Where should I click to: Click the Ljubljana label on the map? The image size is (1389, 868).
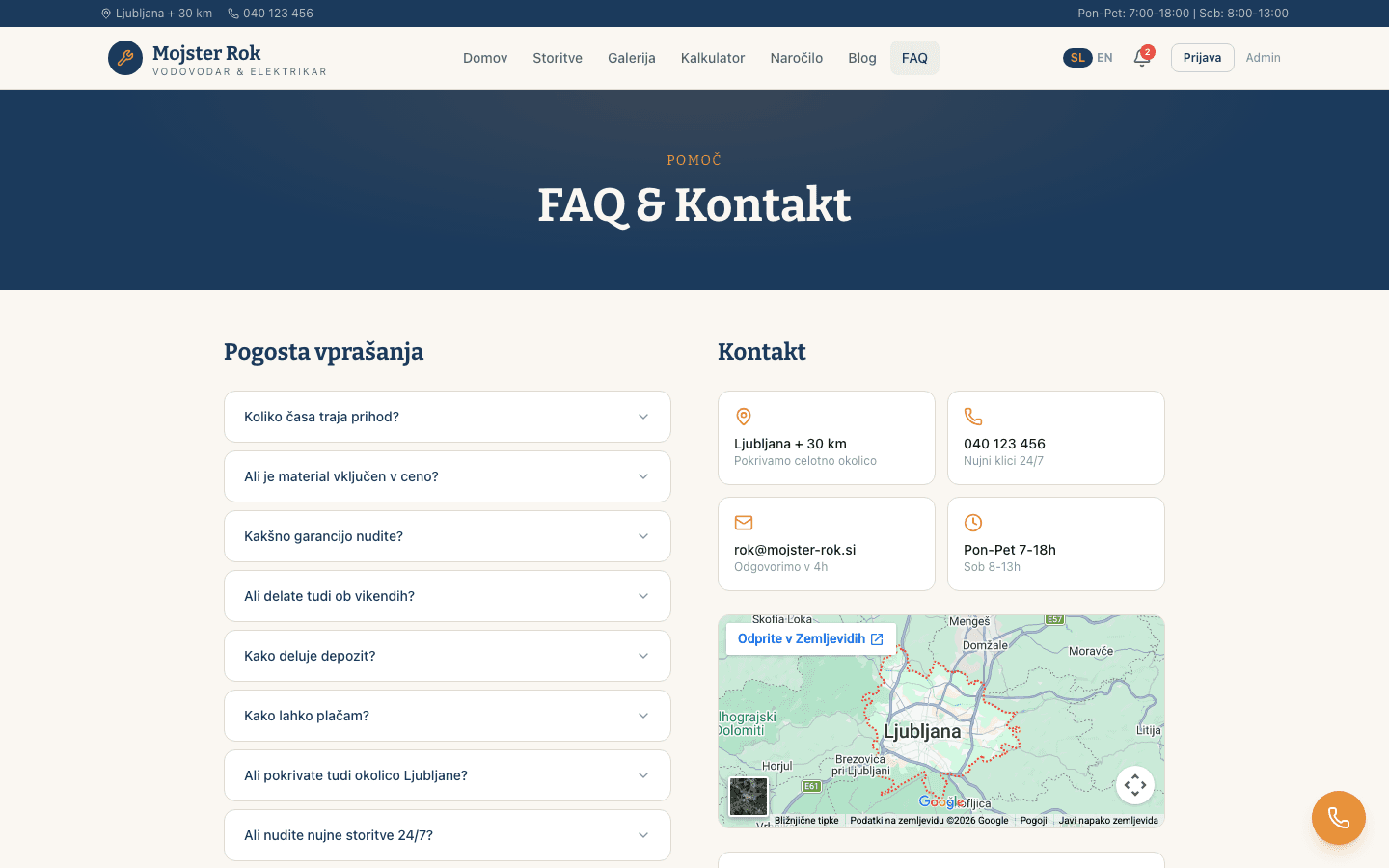[922, 731]
